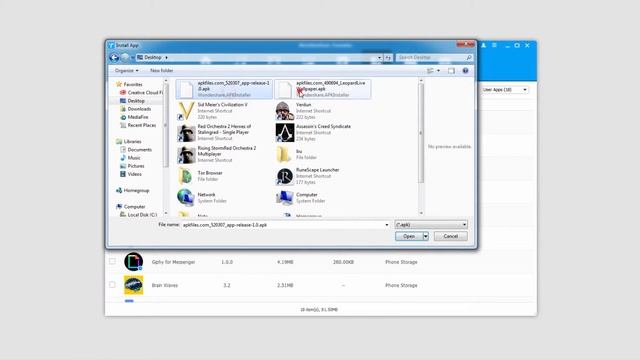Click New folder in the toolbar
Screen dimensions: 640x360
(x=162, y=71)
